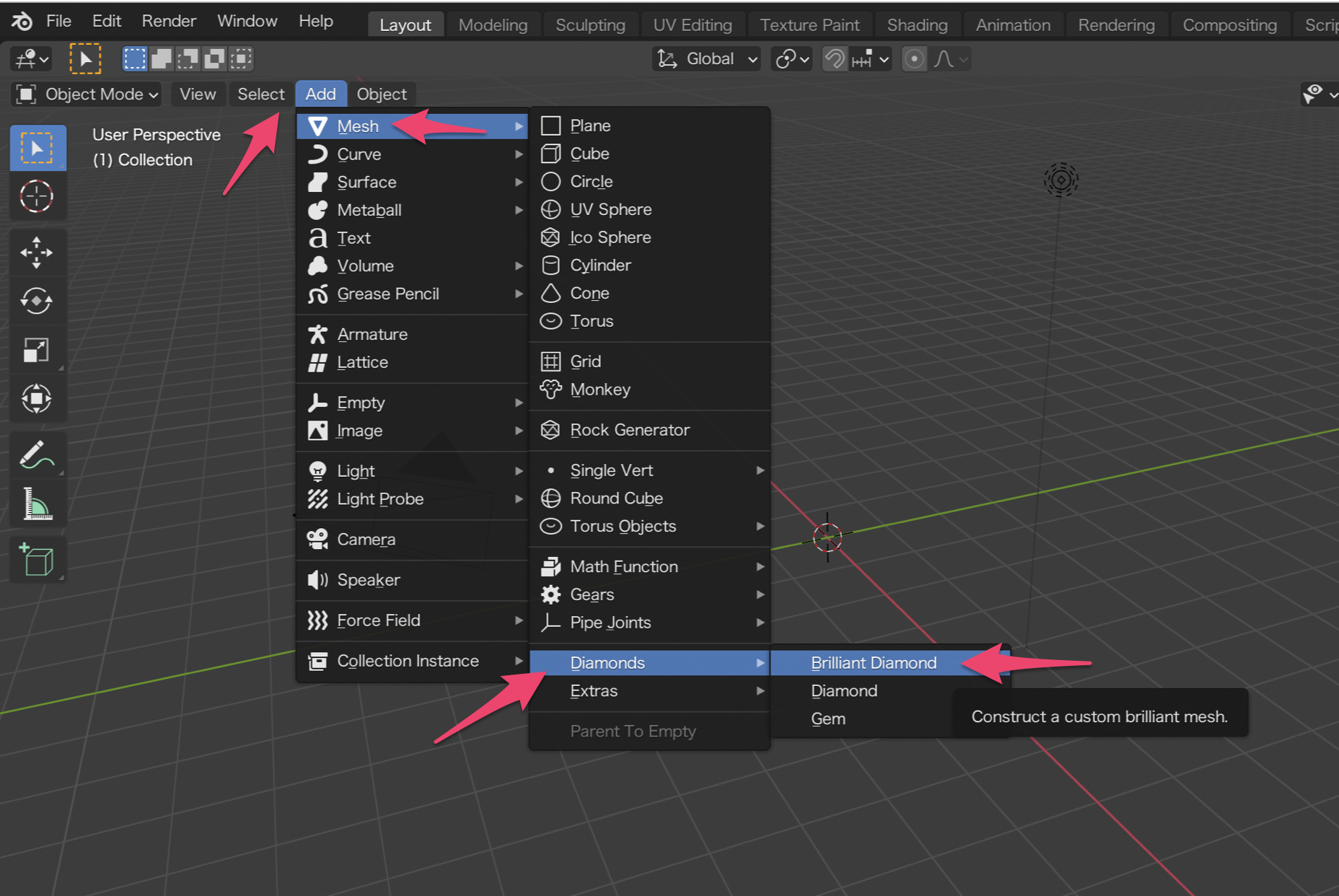This screenshot has height=896, width=1339.
Task: Select the Measure tool
Action: pyautogui.click(x=38, y=503)
